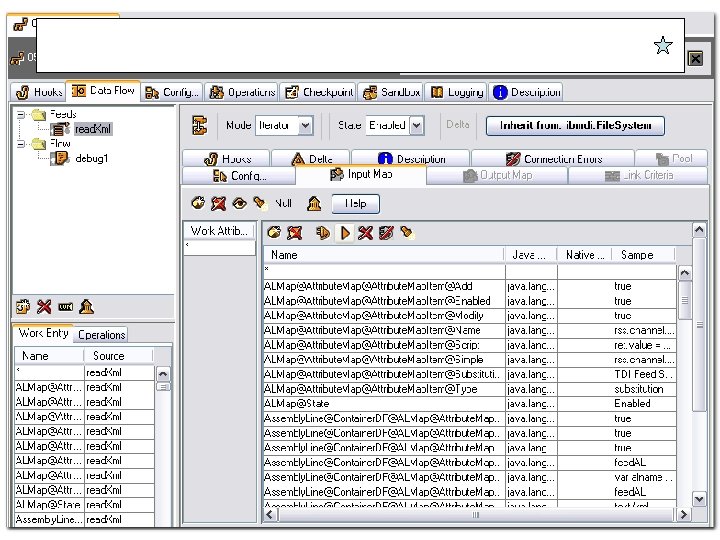The width and height of the screenshot is (720, 540).
Task: Click the Native... column header
Action: pyautogui.click(x=585, y=255)
